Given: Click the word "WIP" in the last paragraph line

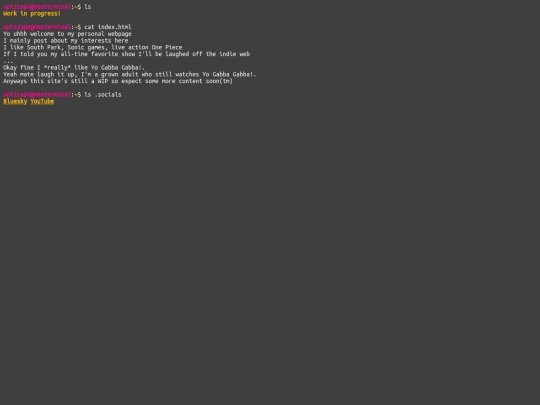Looking at the screenshot, I should [103, 81].
